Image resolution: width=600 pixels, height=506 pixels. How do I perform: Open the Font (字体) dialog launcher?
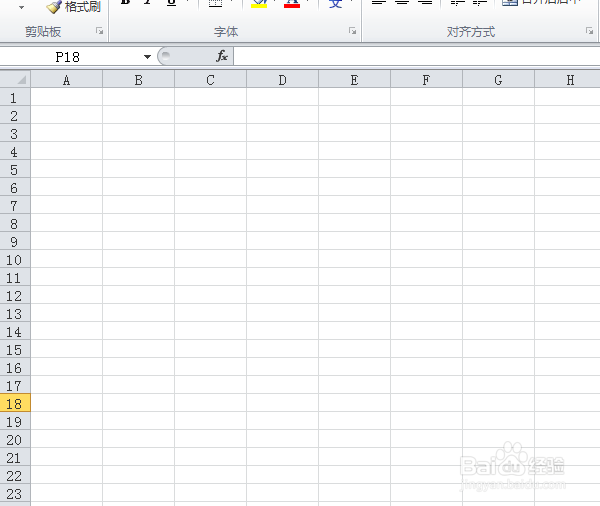(x=352, y=31)
